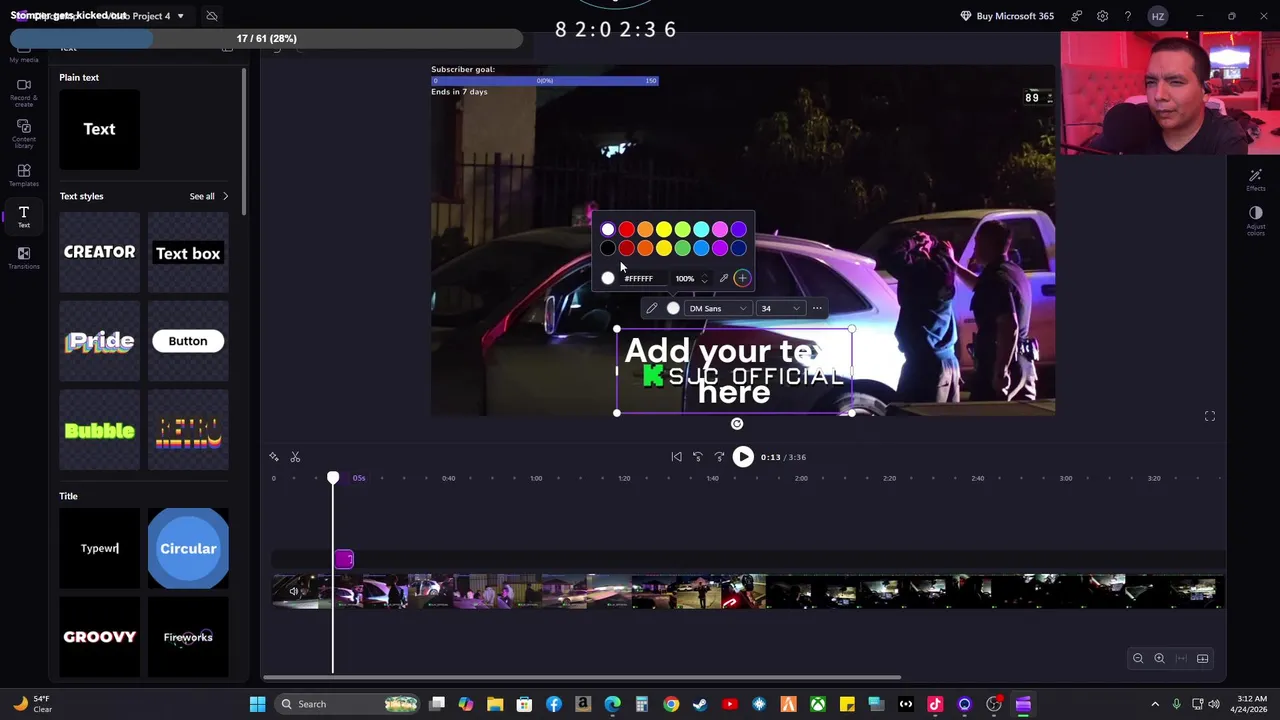The height and width of the screenshot is (720, 1280).
Task: Add a custom color with plus button
Action: 742,278
